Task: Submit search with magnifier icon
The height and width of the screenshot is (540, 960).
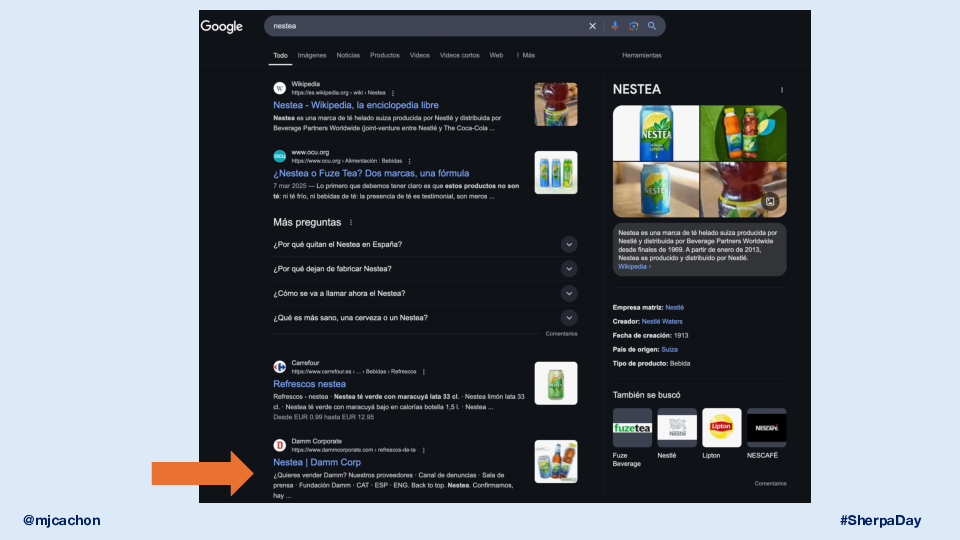Action: (652, 26)
